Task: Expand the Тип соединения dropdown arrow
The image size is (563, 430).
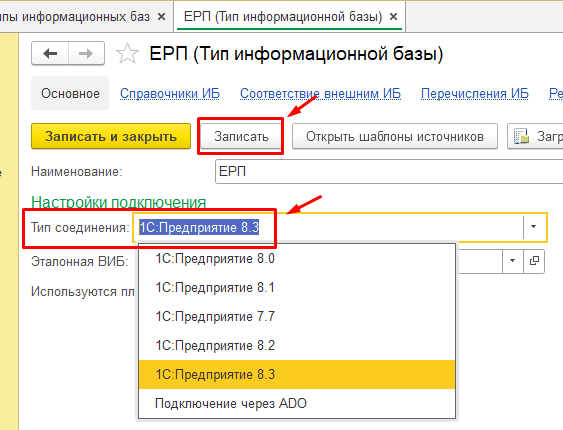Action: click(x=533, y=227)
